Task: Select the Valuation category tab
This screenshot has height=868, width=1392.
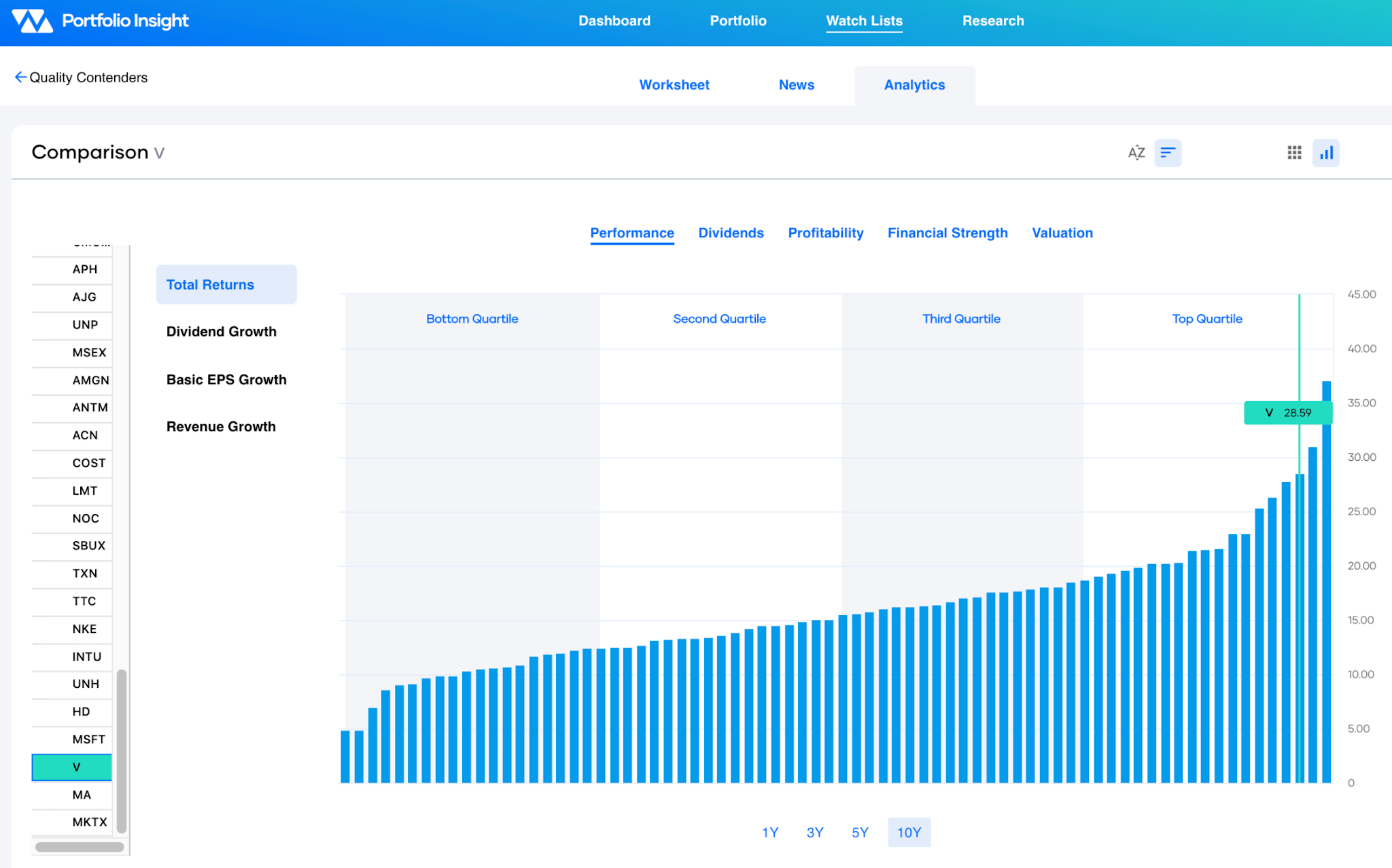Action: [x=1062, y=233]
